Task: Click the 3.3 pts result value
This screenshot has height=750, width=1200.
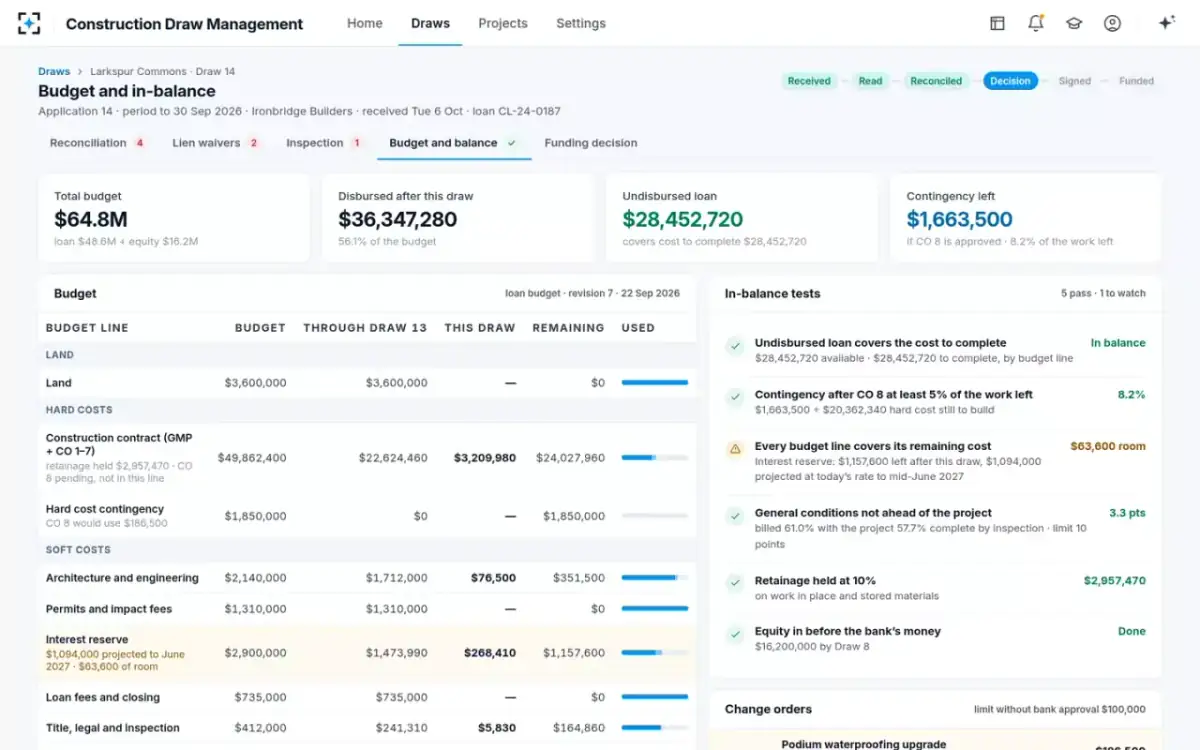Action: (x=1127, y=513)
